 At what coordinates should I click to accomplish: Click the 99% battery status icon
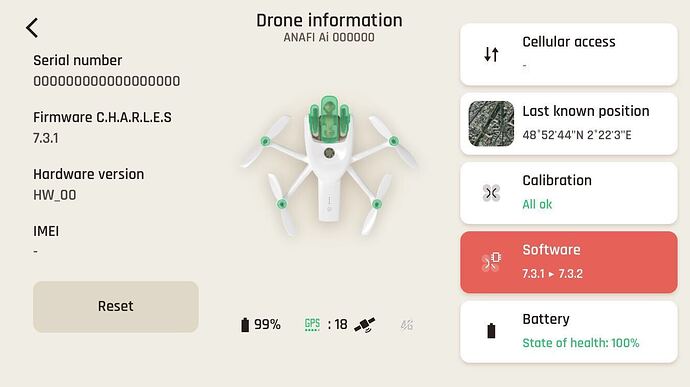[245, 325]
